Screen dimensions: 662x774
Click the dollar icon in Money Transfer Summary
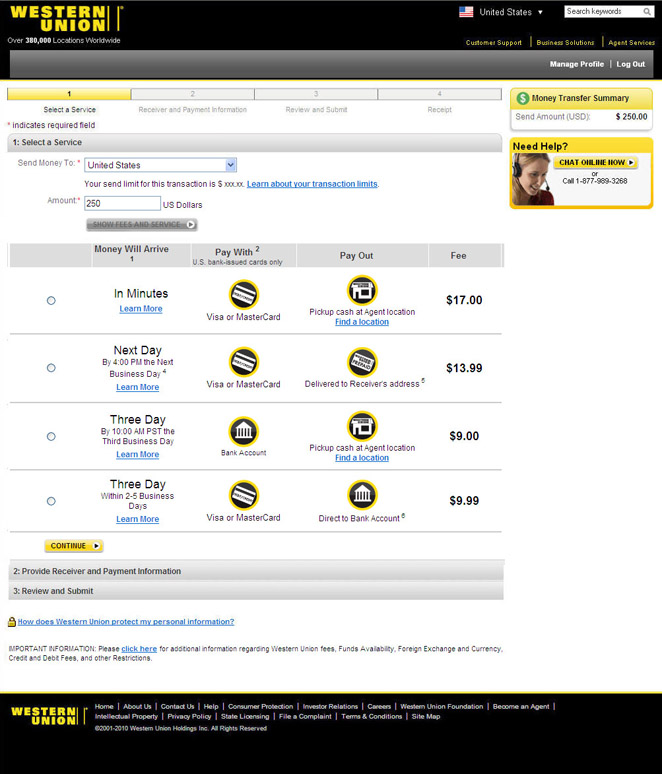(x=522, y=98)
